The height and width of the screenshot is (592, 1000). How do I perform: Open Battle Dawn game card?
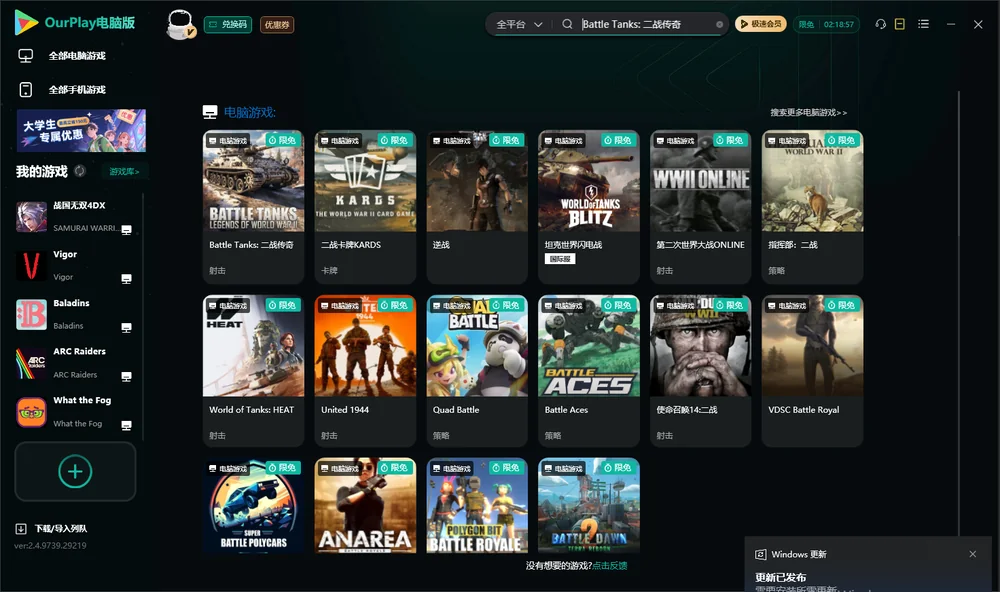point(589,505)
